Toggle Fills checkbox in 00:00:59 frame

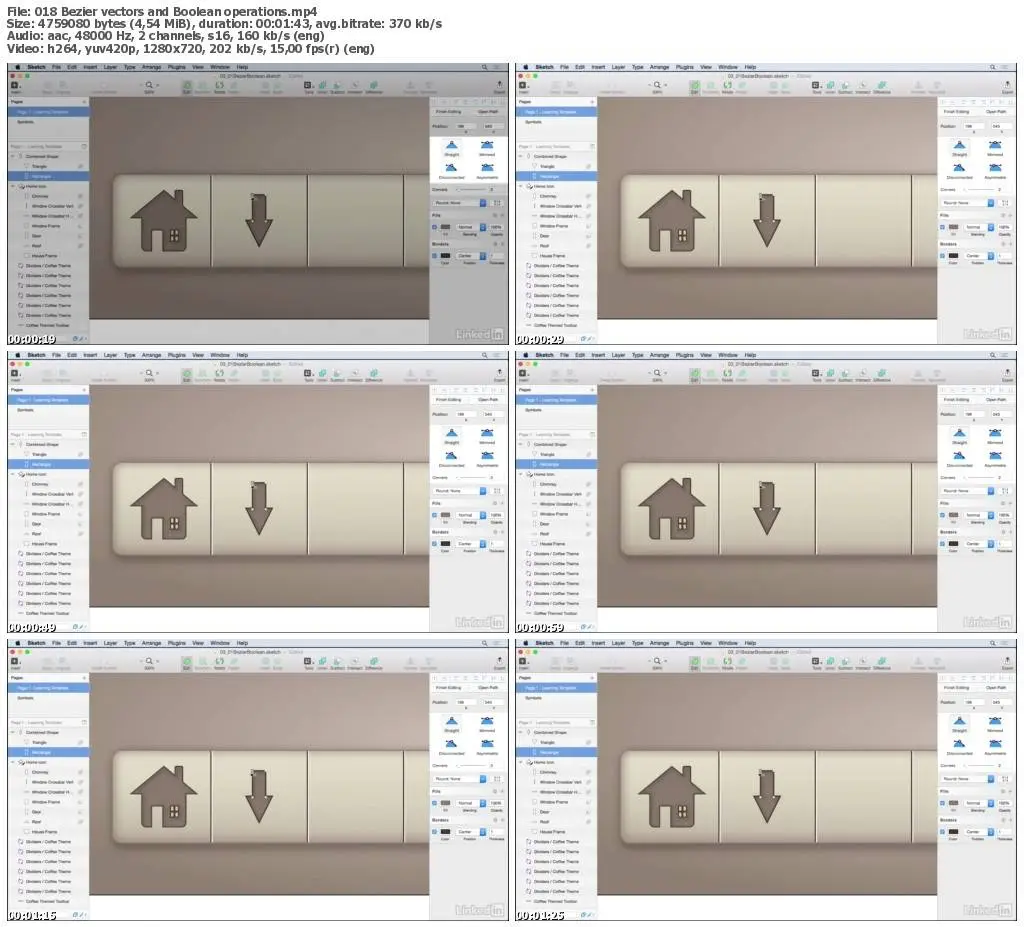[942, 515]
